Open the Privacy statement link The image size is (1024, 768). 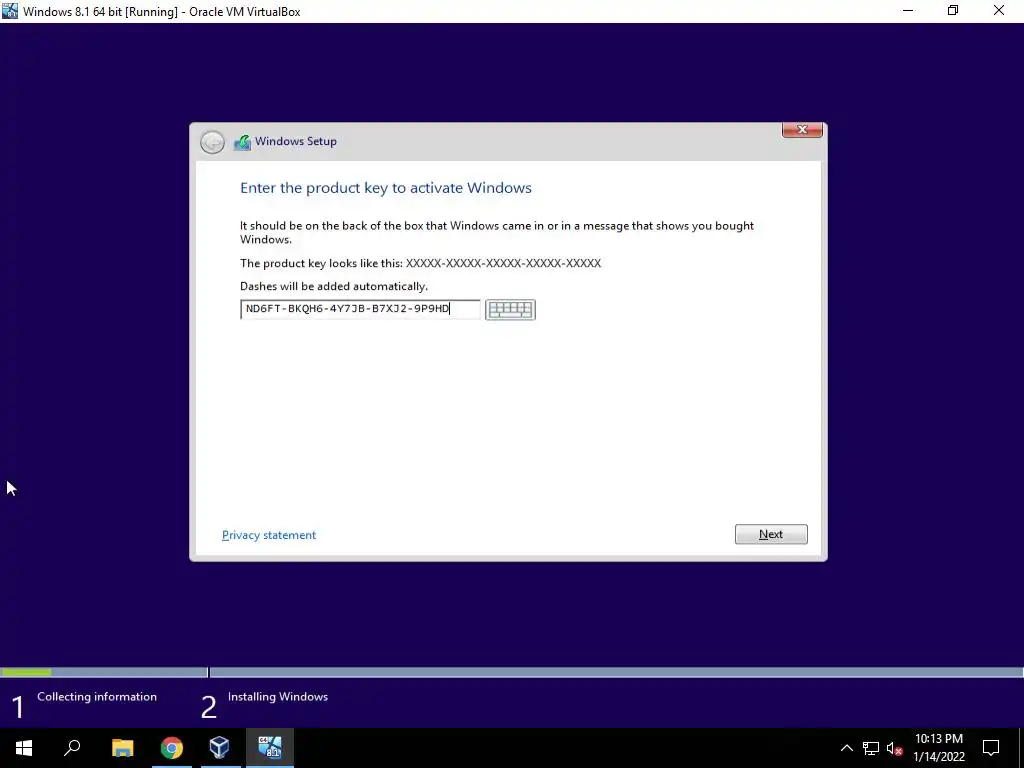[269, 535]
